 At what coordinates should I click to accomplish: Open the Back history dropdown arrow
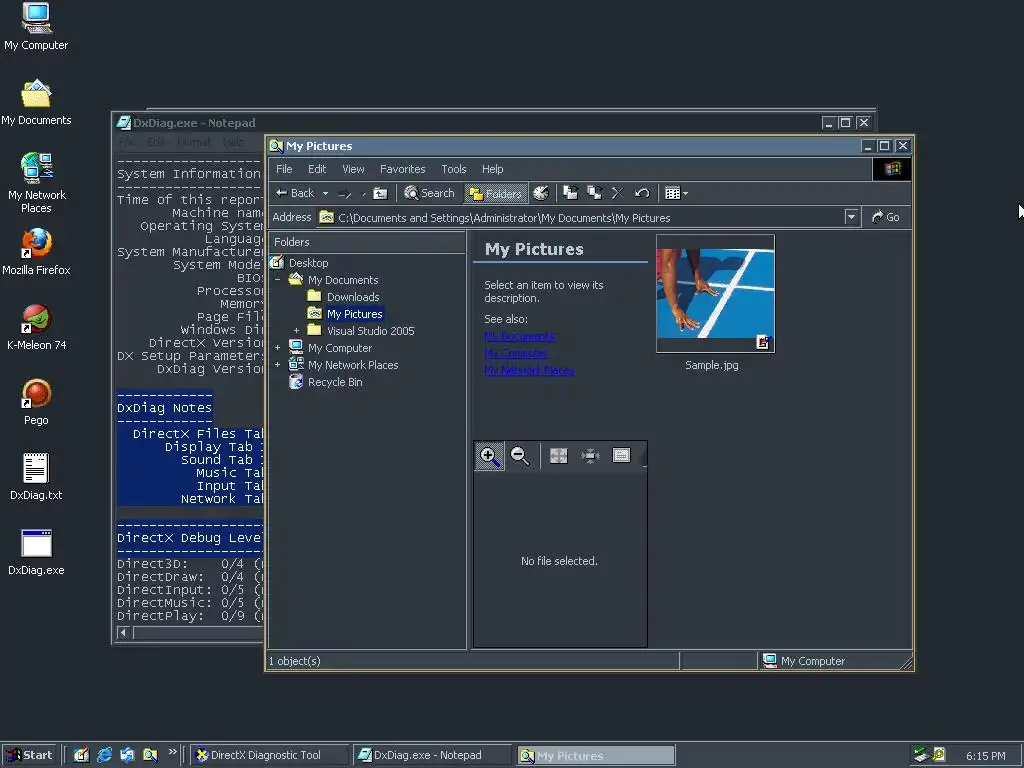pos(325,193)
